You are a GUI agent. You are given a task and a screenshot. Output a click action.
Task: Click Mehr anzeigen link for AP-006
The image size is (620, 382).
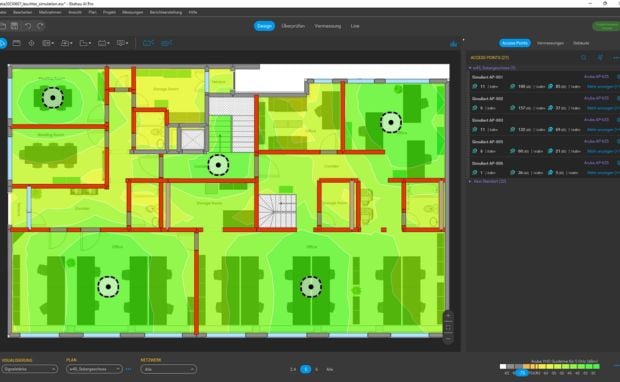pos(603,173)
